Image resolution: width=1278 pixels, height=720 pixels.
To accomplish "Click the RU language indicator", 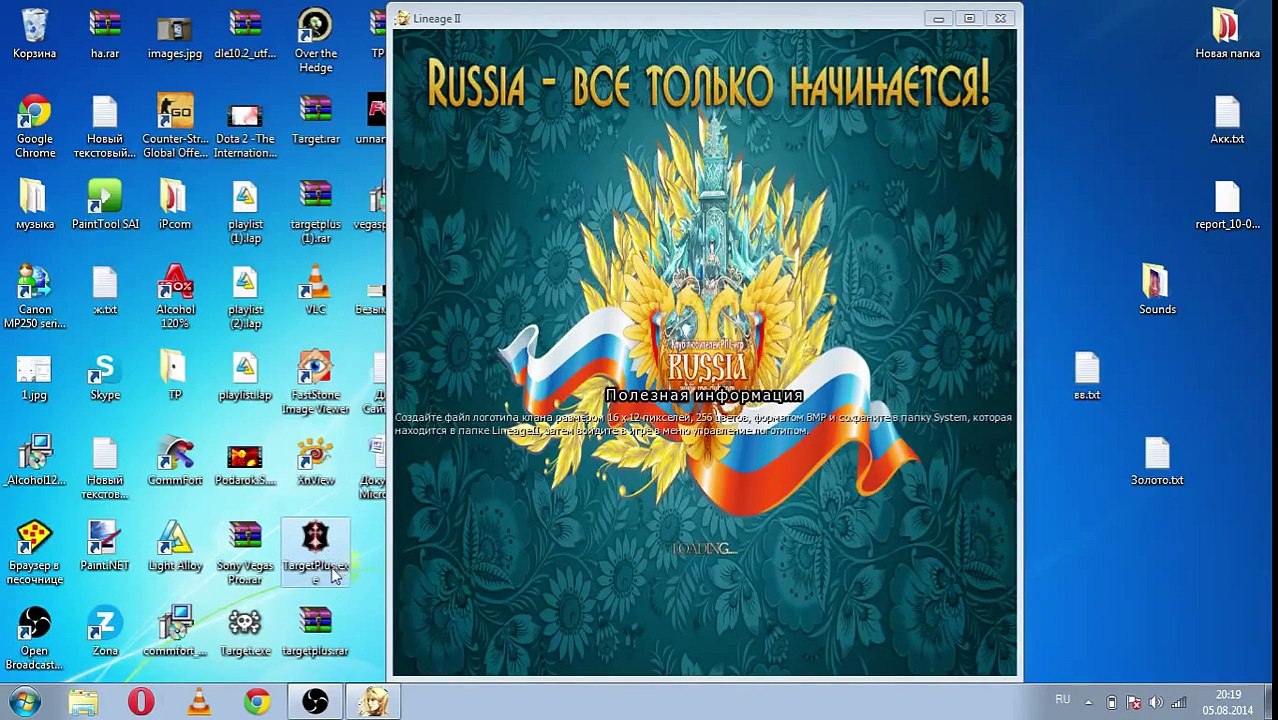I will (1063, 700).
